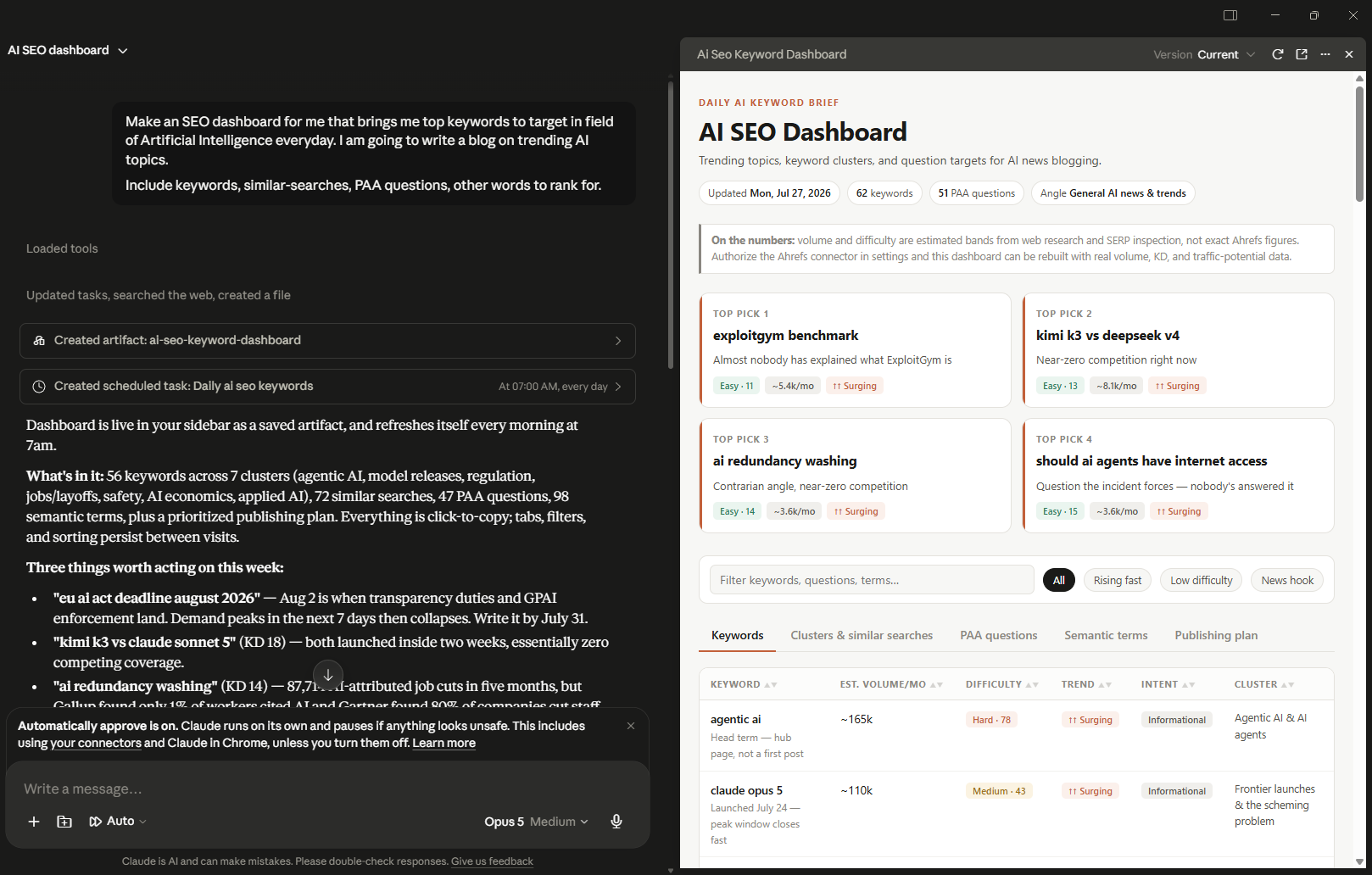1372x875 pixels.
Task: Click Informational intent in agentic ai row
Action: point(1176,720)
